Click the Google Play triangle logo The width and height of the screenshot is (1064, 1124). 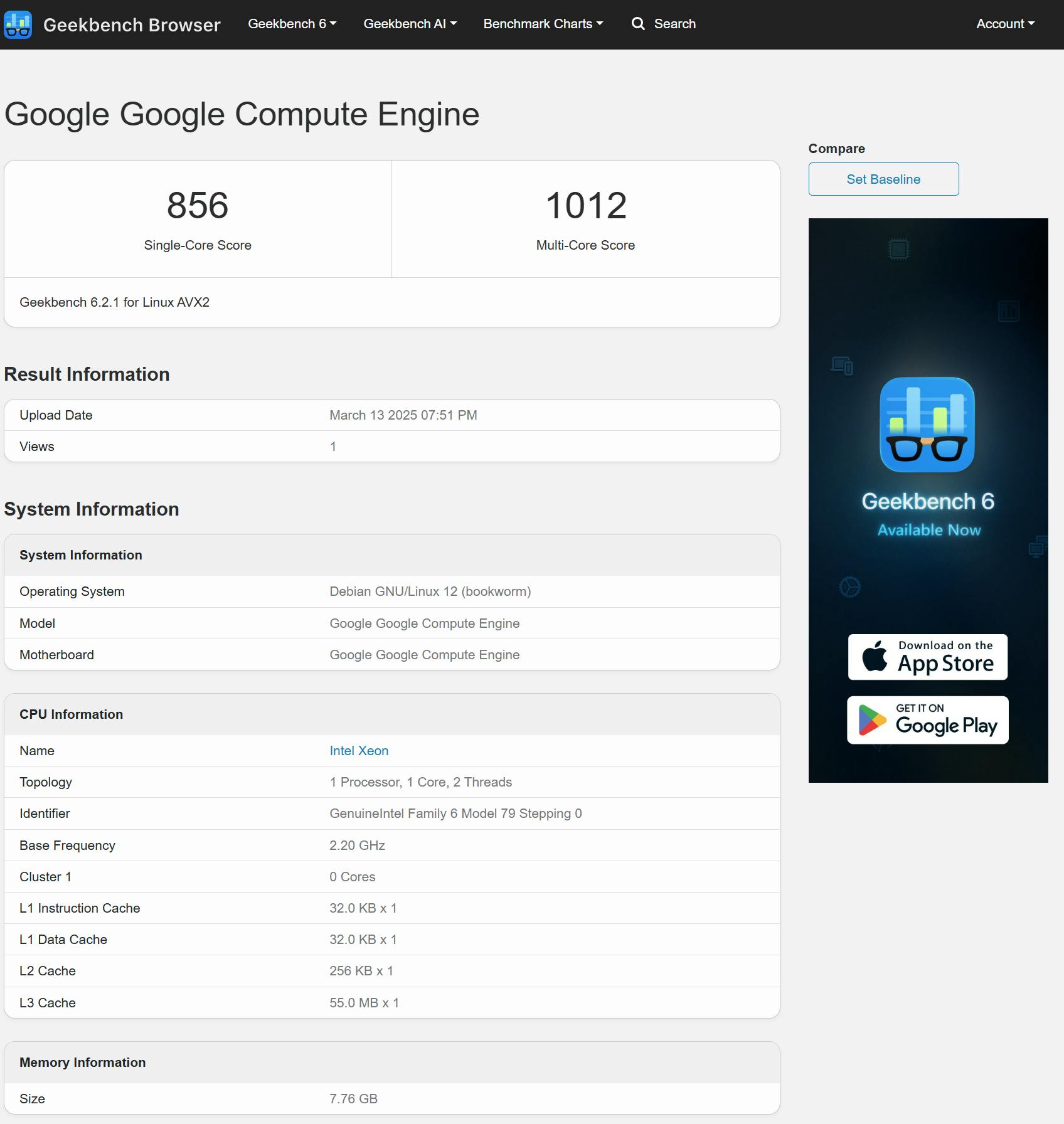click(872, 719)
